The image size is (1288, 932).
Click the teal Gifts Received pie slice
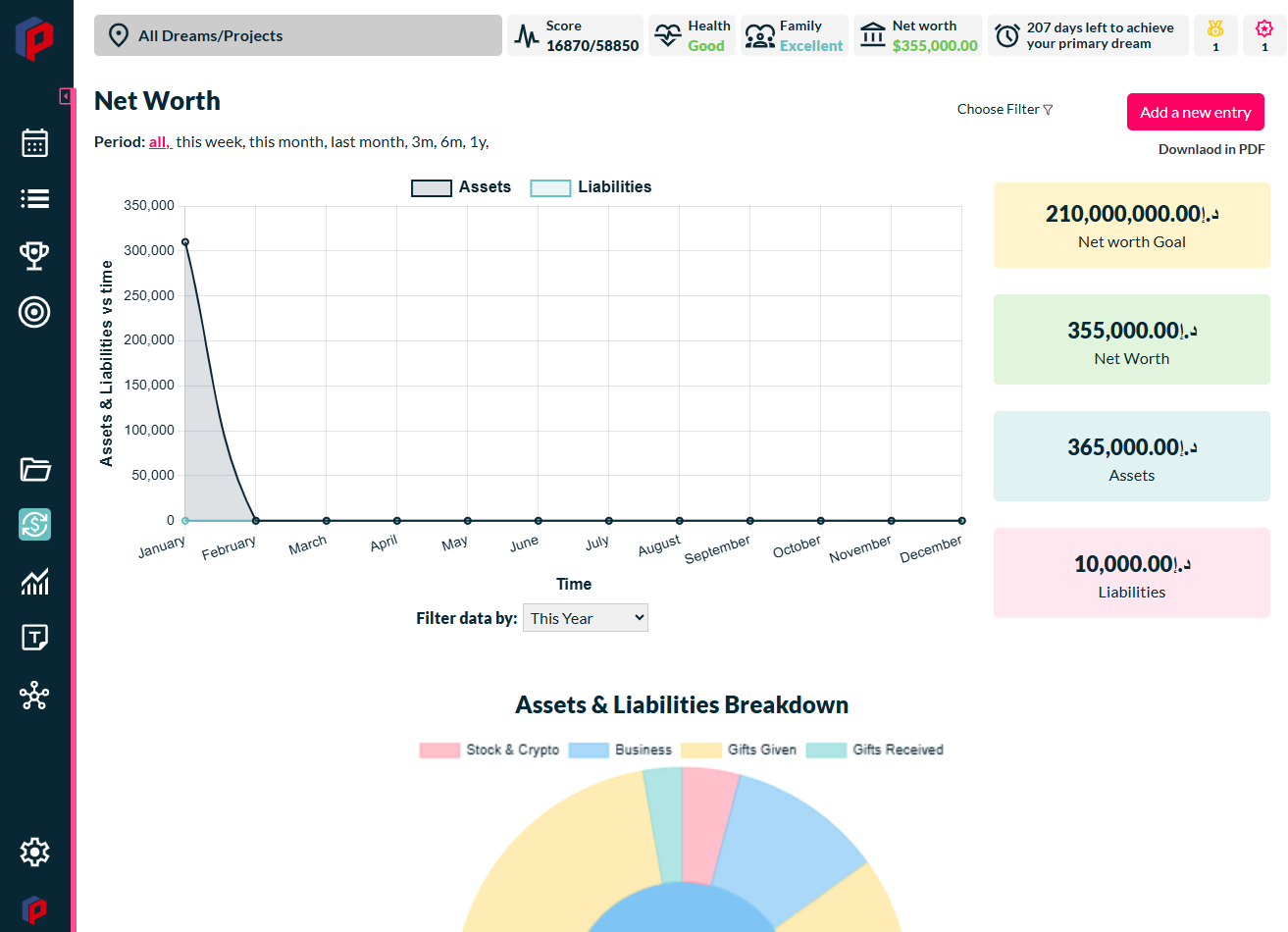[x=666, y=824]
